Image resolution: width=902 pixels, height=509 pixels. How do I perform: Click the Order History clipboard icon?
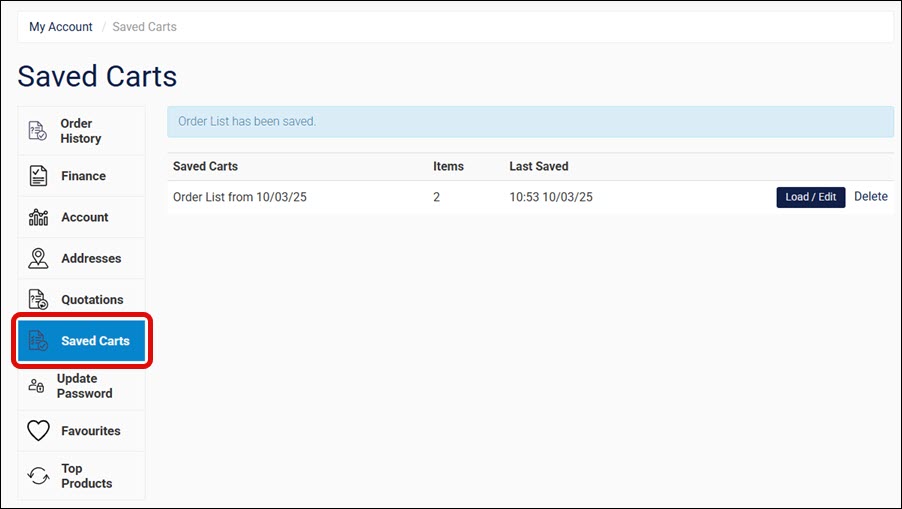tap(37, 131)
